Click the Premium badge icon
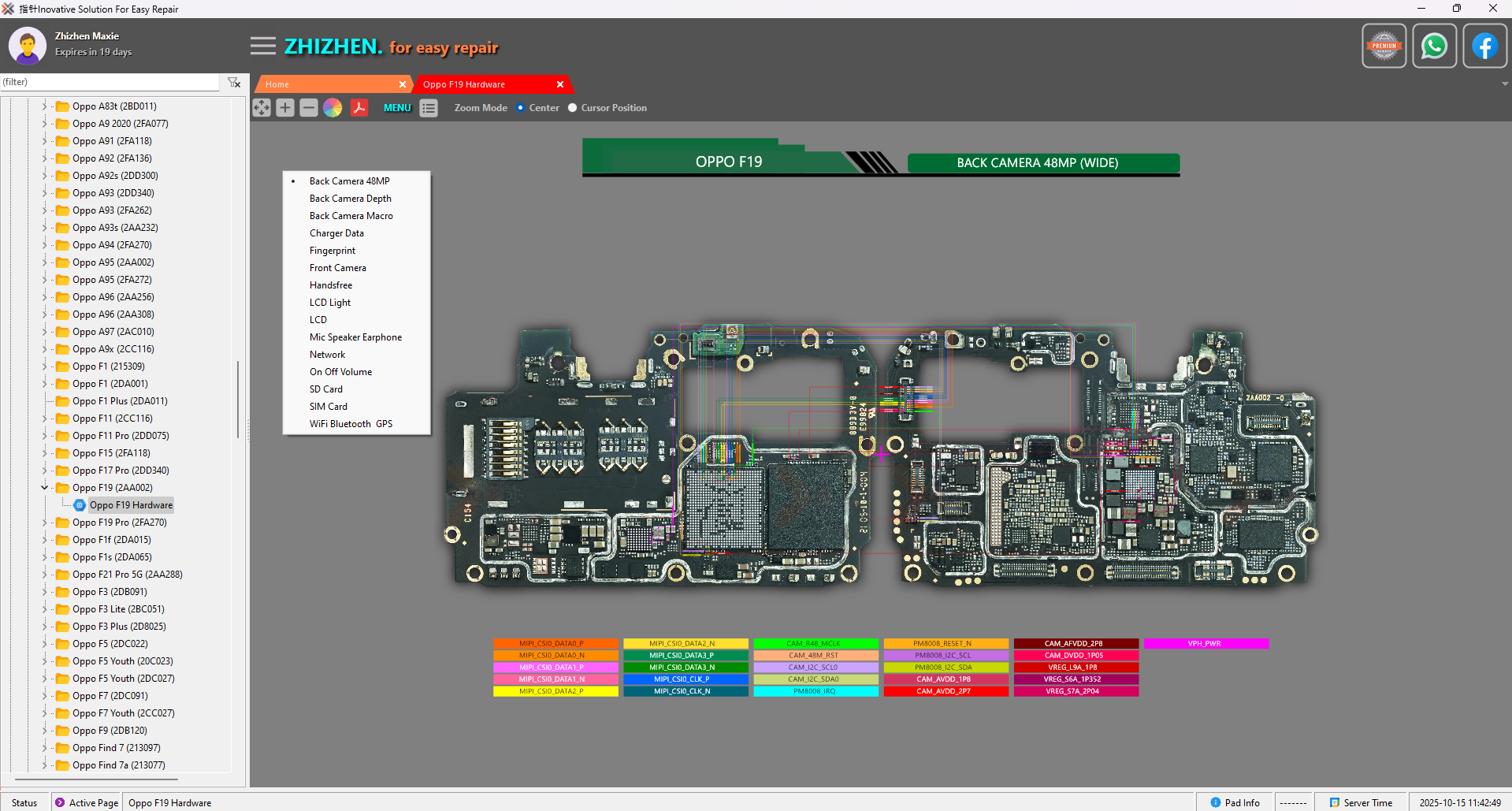Viewport: 1512px width, 811px height. tap(1384, 47)
